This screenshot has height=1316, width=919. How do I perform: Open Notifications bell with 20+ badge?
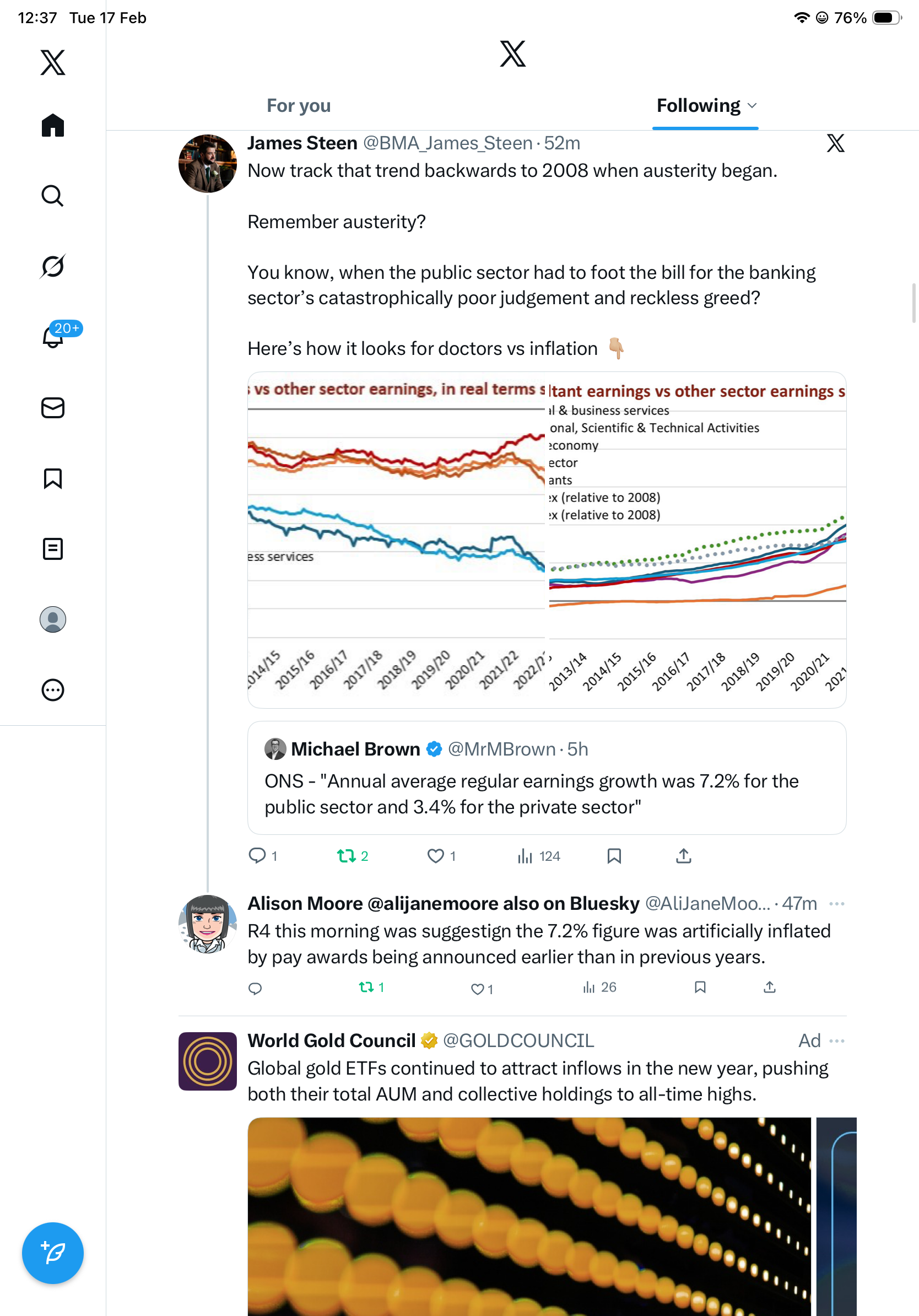[53, 337]
